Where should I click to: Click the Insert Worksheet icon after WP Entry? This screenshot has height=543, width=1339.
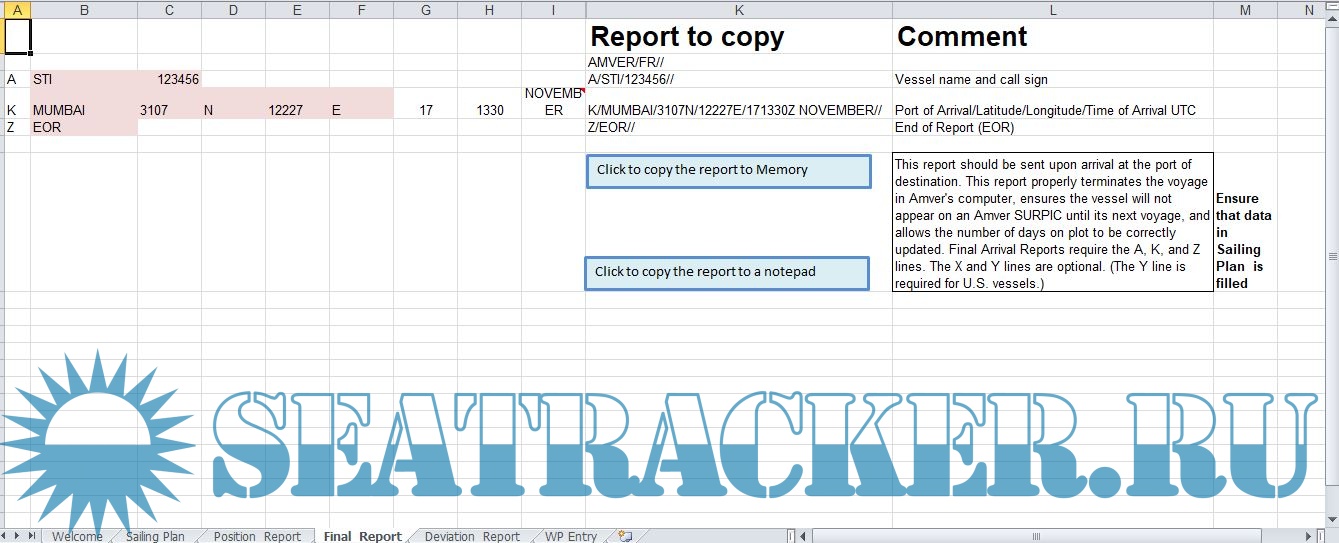(625, 536)
